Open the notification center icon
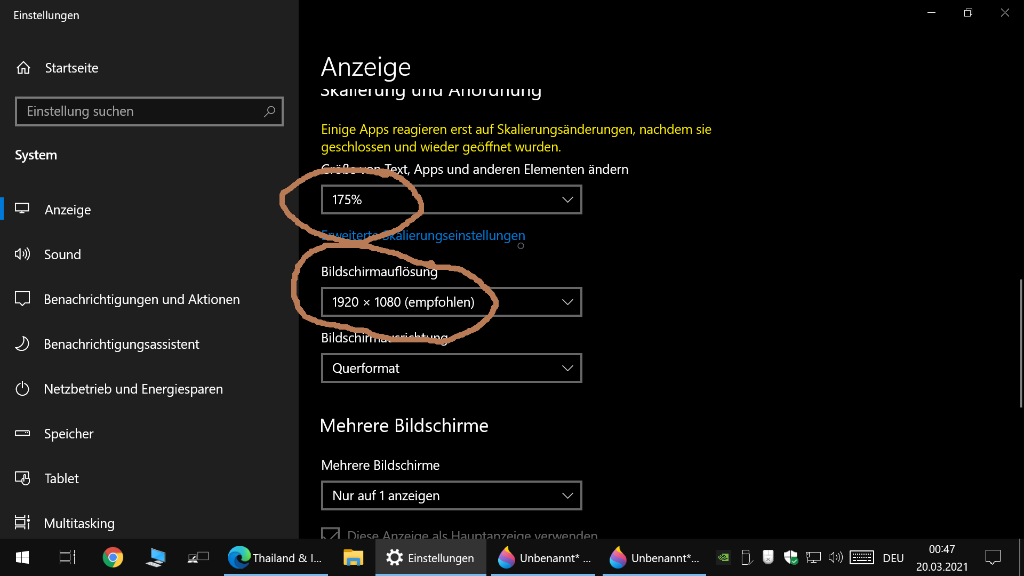This screenshot has height=576, width=1024. click(x=993, y=558)
